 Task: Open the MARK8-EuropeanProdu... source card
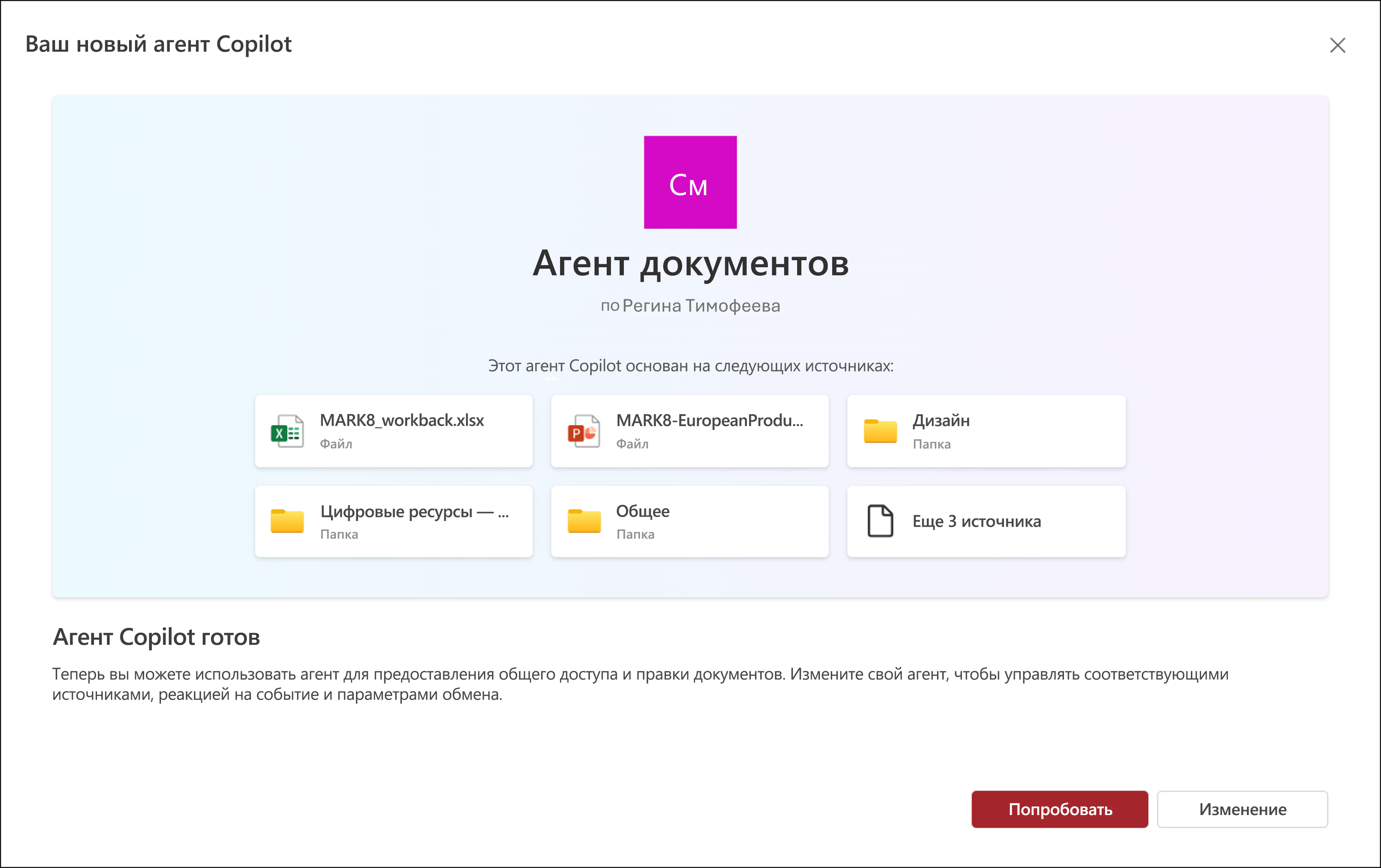[x=689, y=431]
